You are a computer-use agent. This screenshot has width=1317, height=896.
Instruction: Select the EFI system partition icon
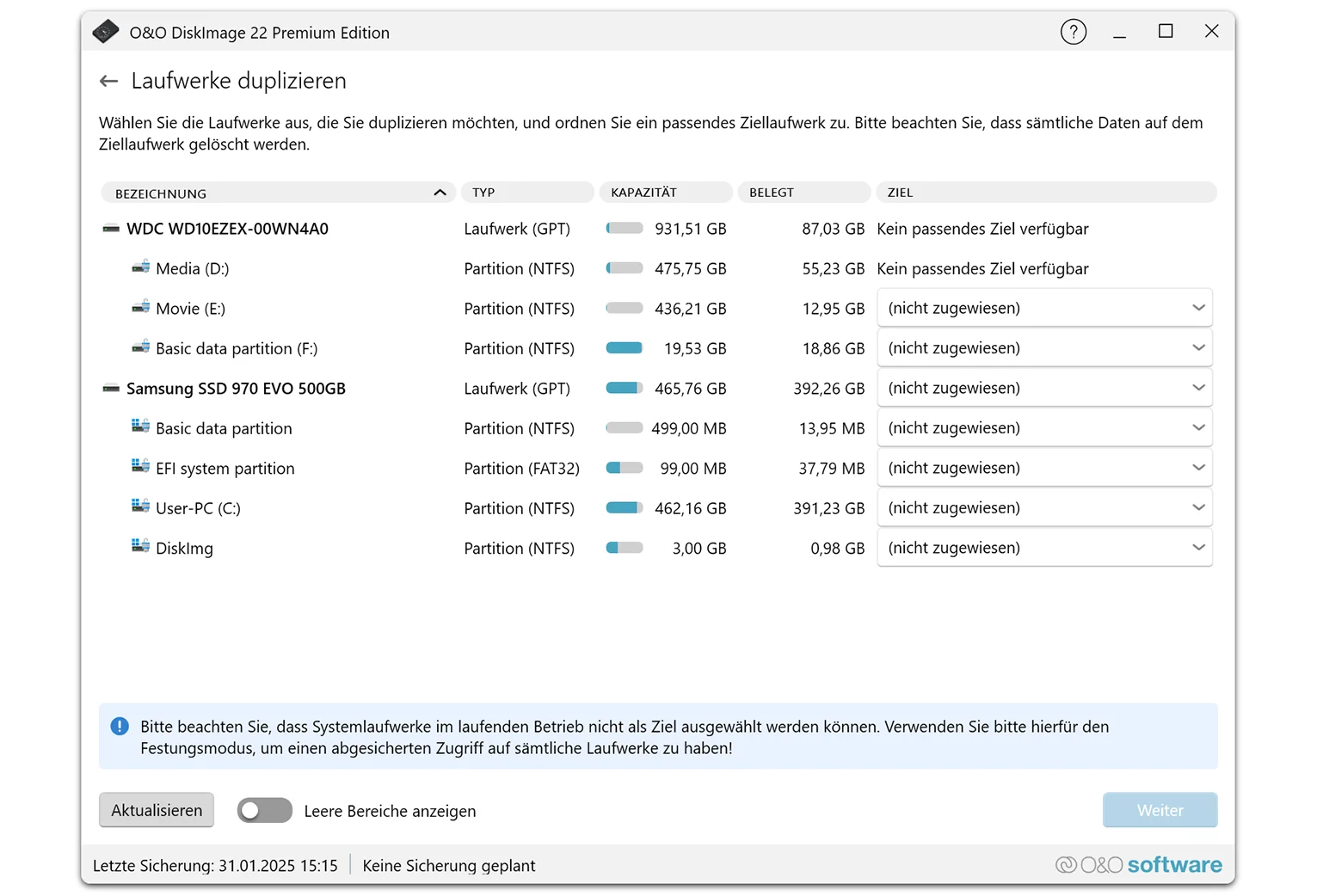(x=140, y=468)
